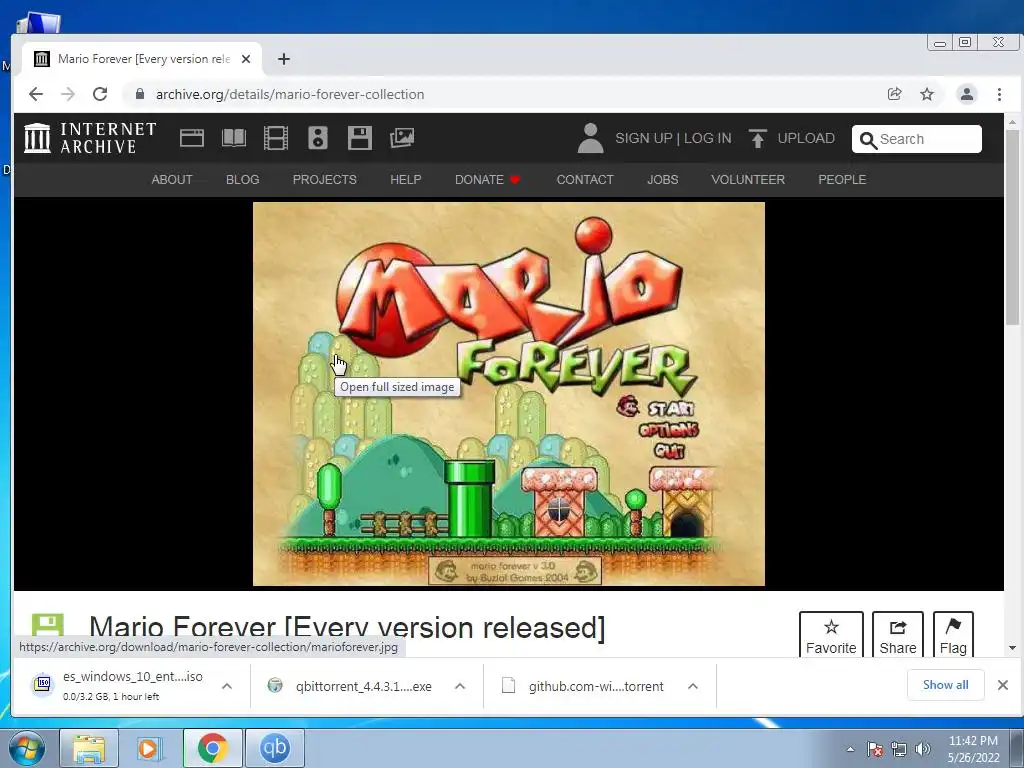This screenshot has height=768, width=1024.
Task: Open a new browser tab
Action: coord(283,59)
